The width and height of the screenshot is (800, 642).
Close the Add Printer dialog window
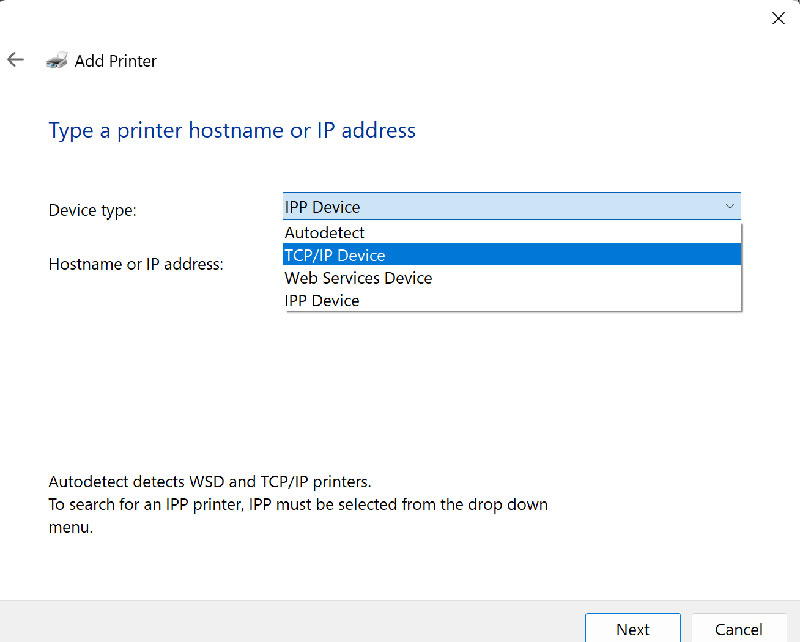pyautogui.click(x=778, y=17)
